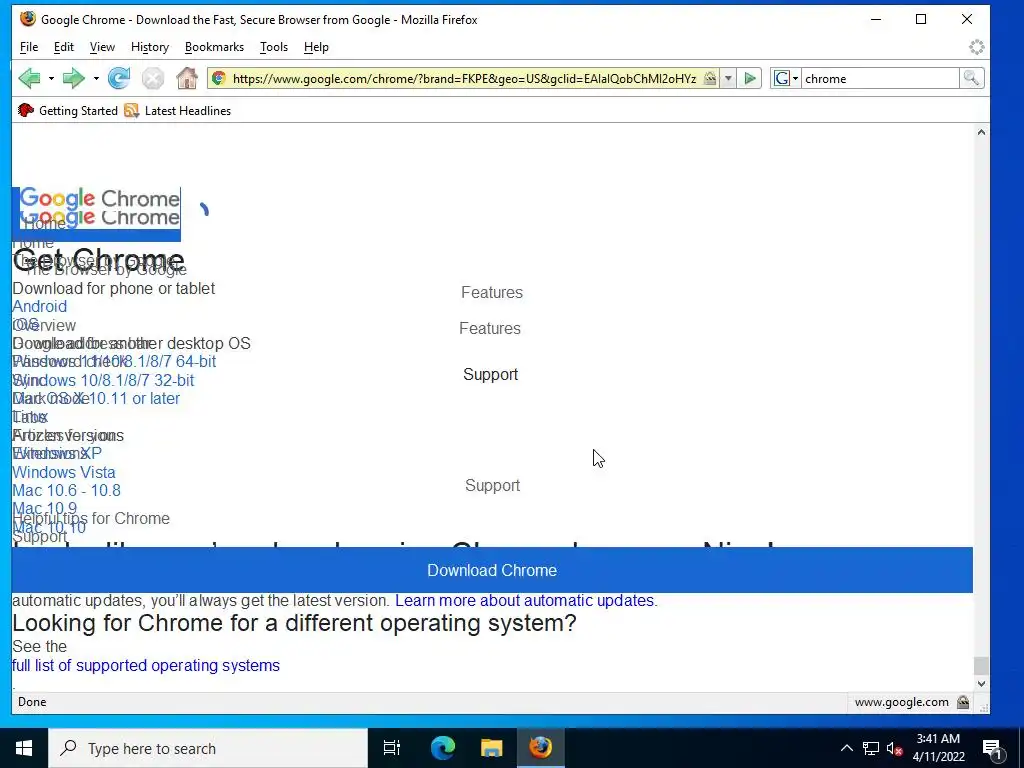Launch Microsoft Edge from taskbar
1024x768 pixels.
(442, 748)
